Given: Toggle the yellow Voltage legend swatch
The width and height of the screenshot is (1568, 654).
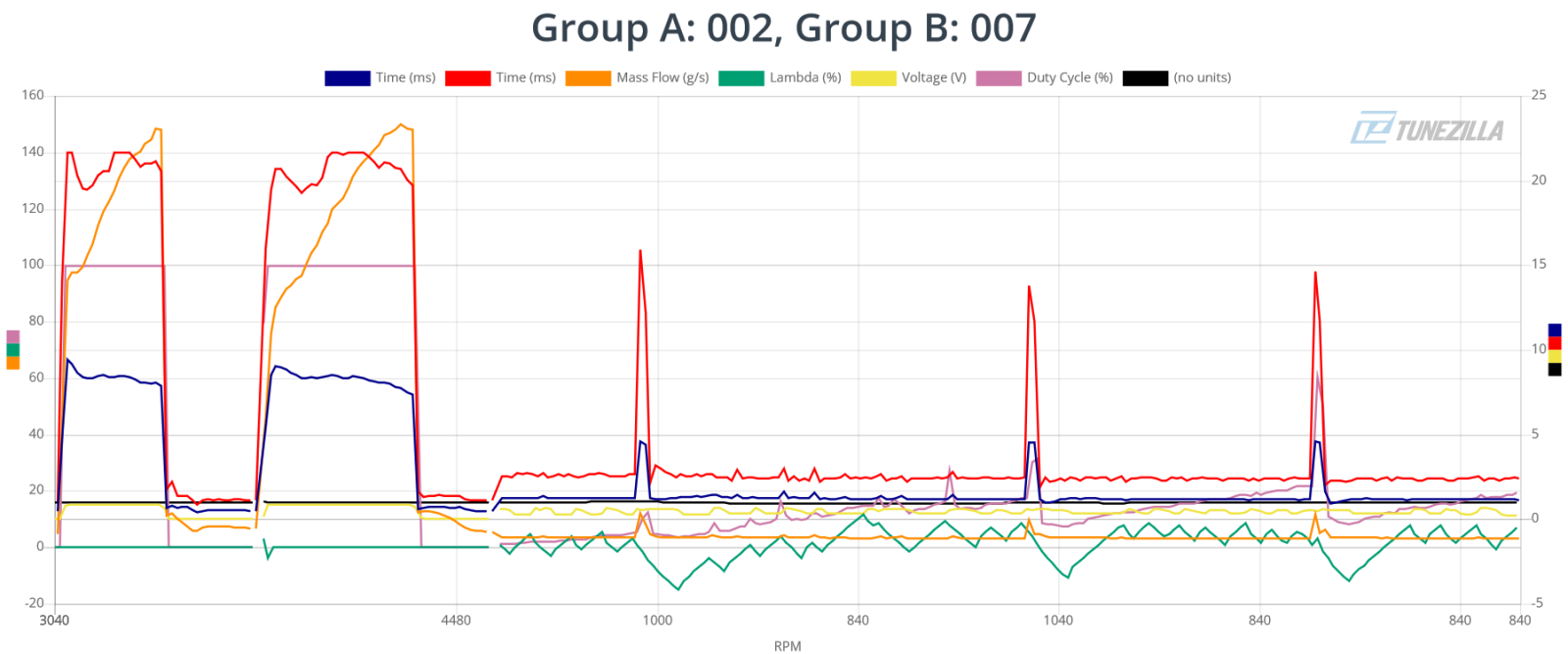Looking at the screenshot, I should click(x=873, y=78).
